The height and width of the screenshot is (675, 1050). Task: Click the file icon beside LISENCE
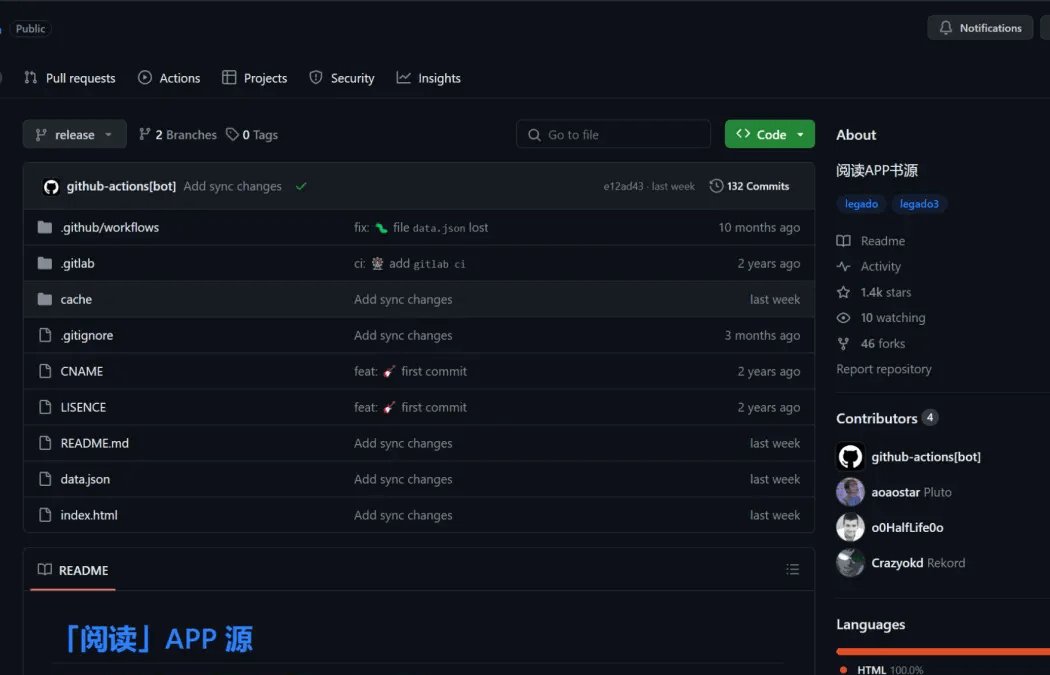pos(45,407)
